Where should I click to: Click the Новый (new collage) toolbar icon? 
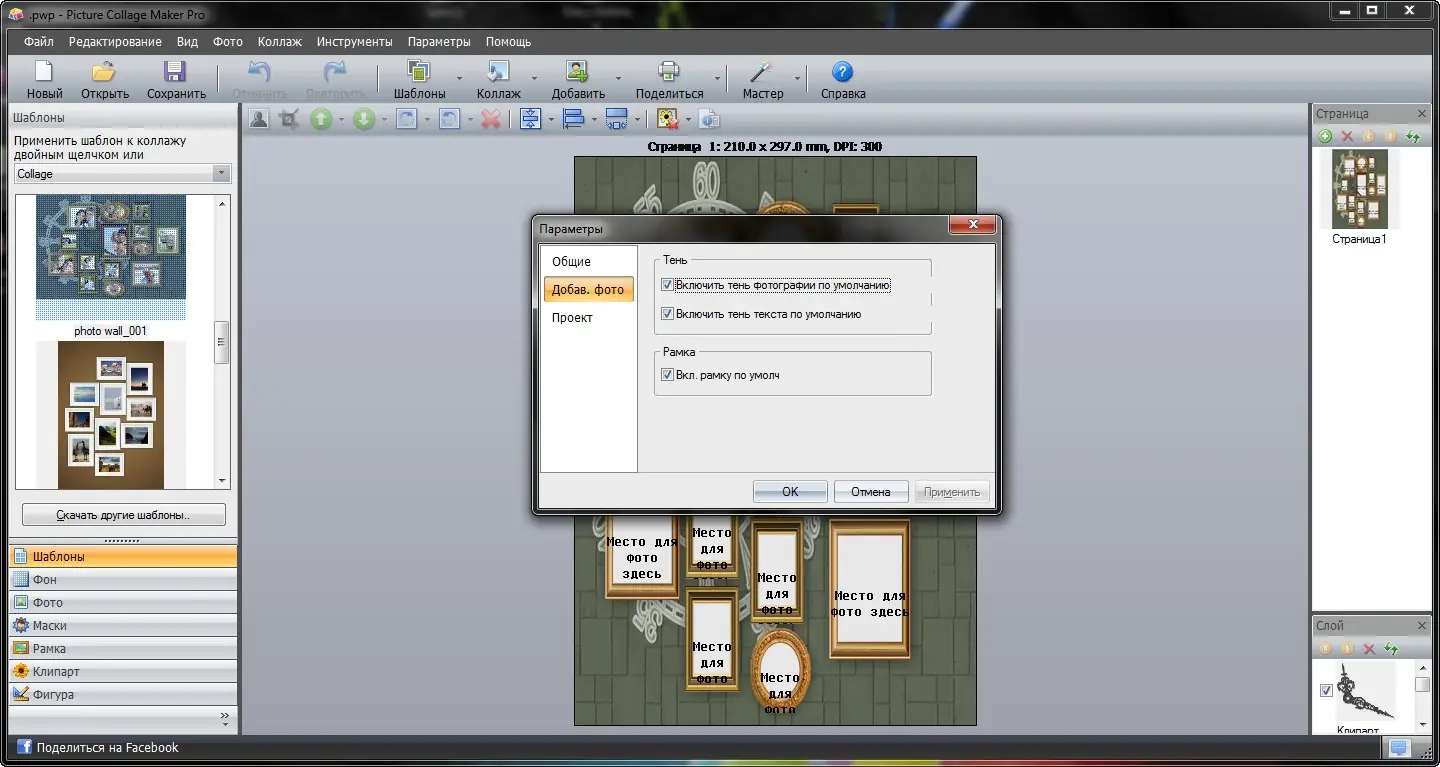44,72
